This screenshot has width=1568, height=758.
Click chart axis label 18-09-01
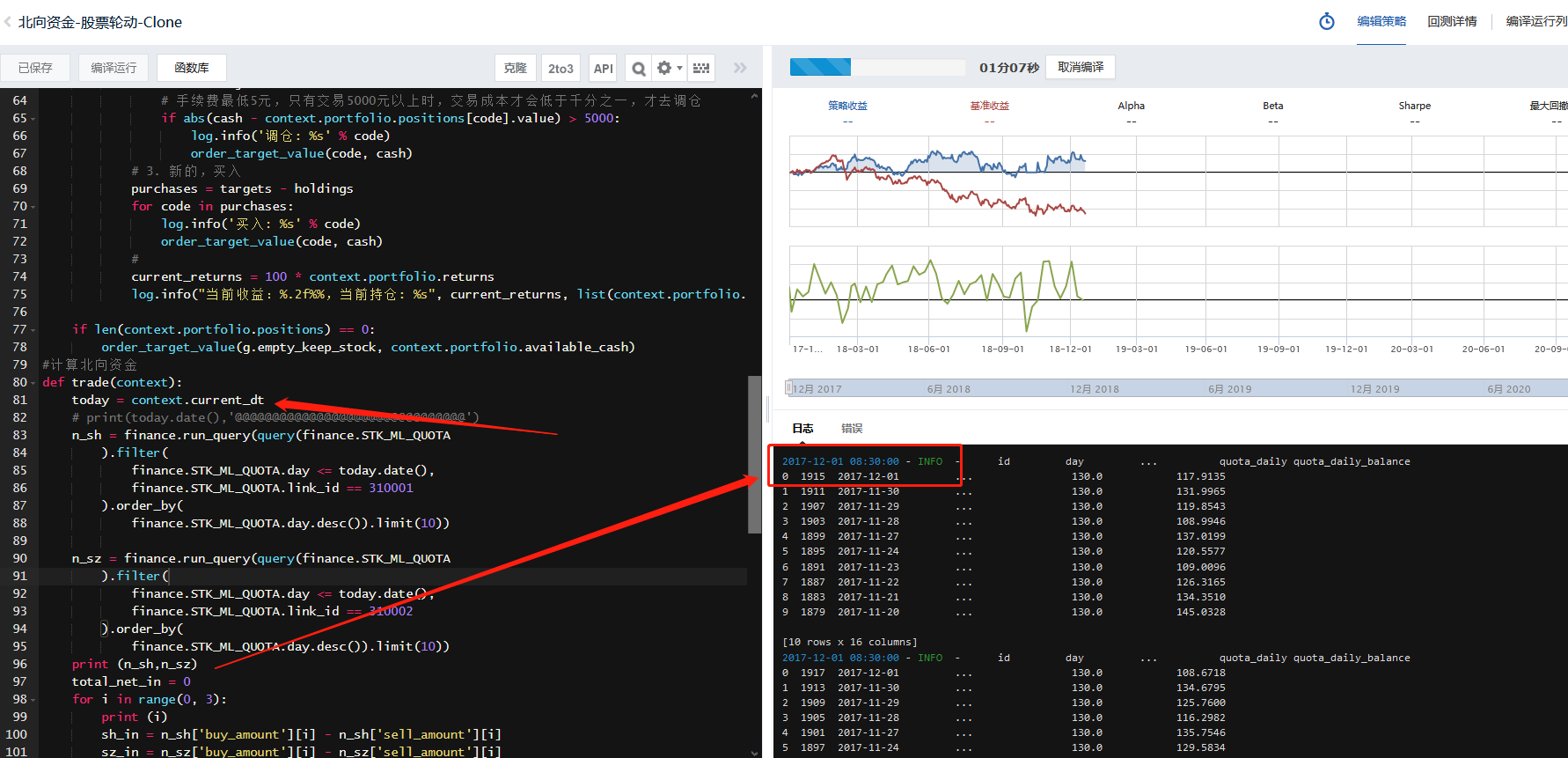pyautogui.click(x=1003, y=350)
